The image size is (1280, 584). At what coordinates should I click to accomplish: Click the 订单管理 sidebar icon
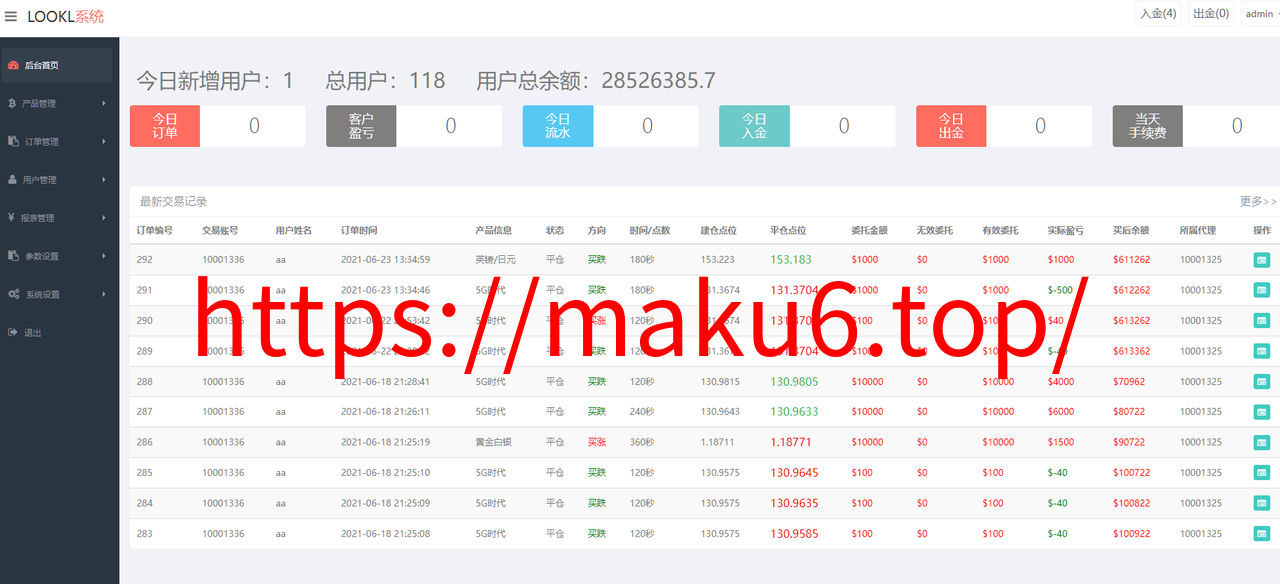13,141
